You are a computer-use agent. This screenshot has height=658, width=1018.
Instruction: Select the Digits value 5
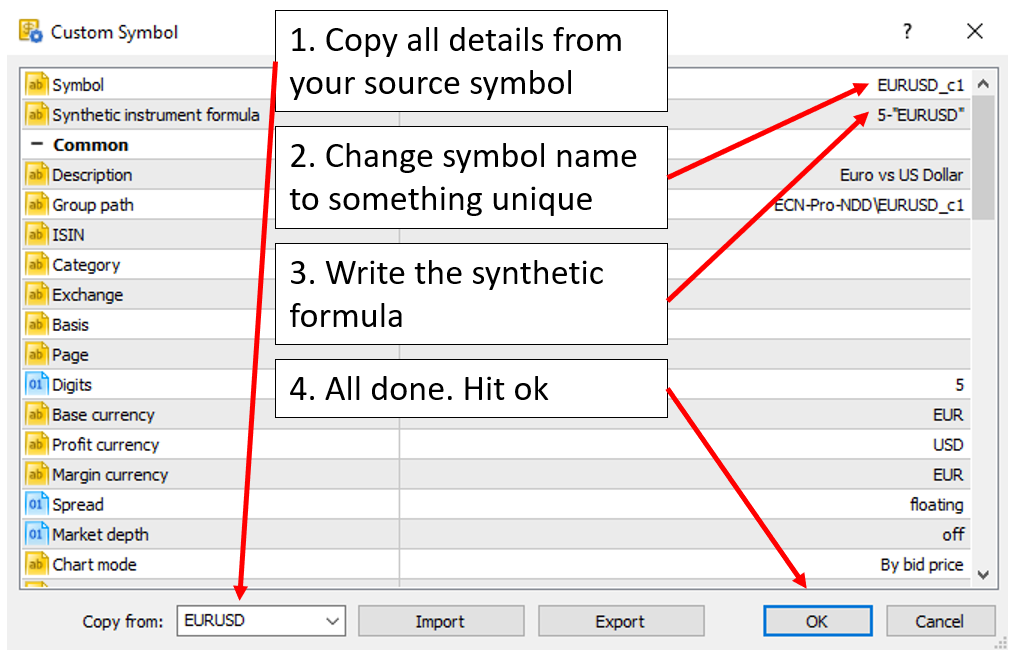[x=959, y=385]
